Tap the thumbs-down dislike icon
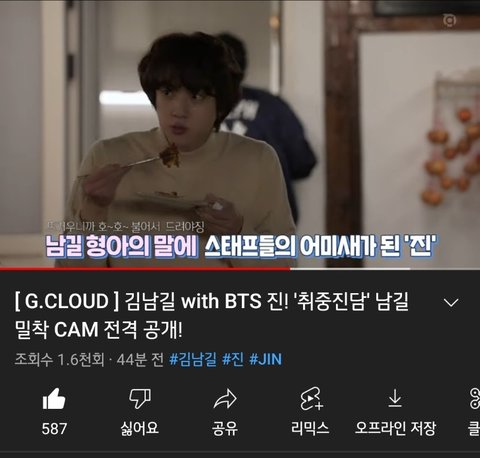This screenshot has height=458, width=480. 140,398
